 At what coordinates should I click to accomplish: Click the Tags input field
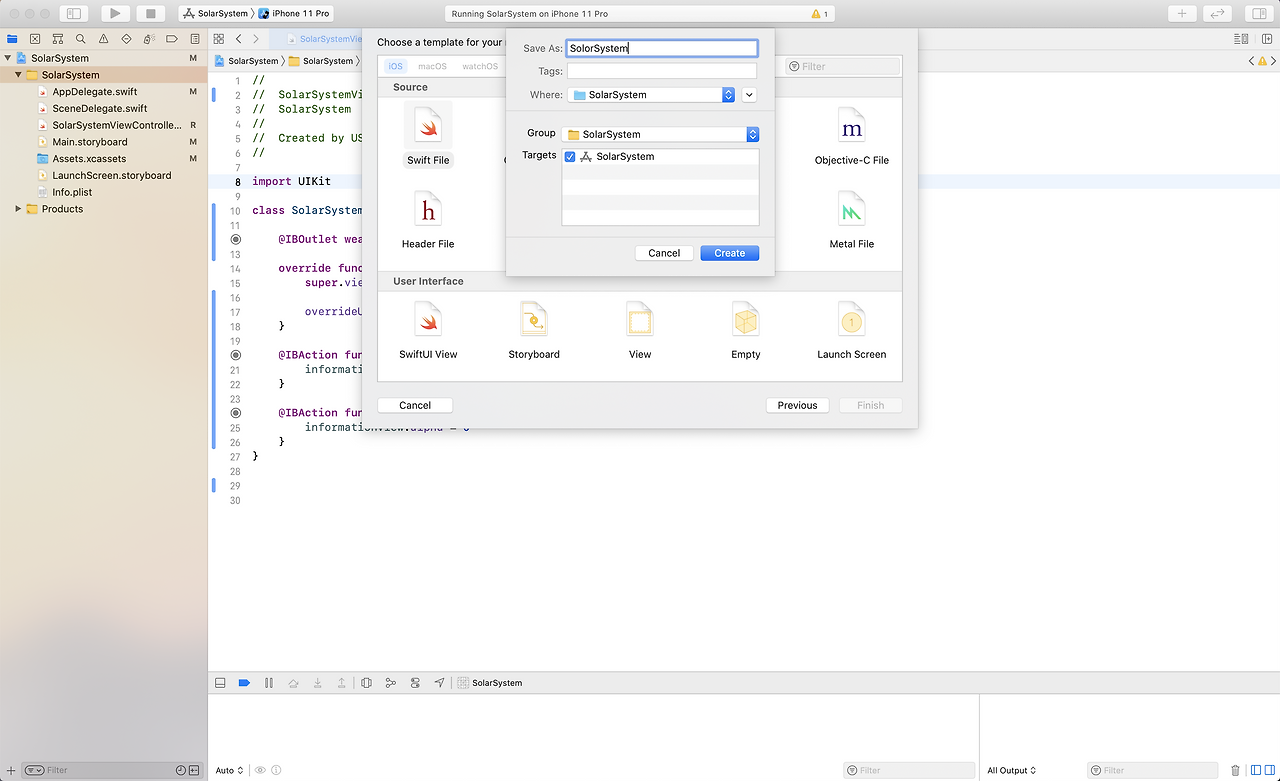pos(662,71)
